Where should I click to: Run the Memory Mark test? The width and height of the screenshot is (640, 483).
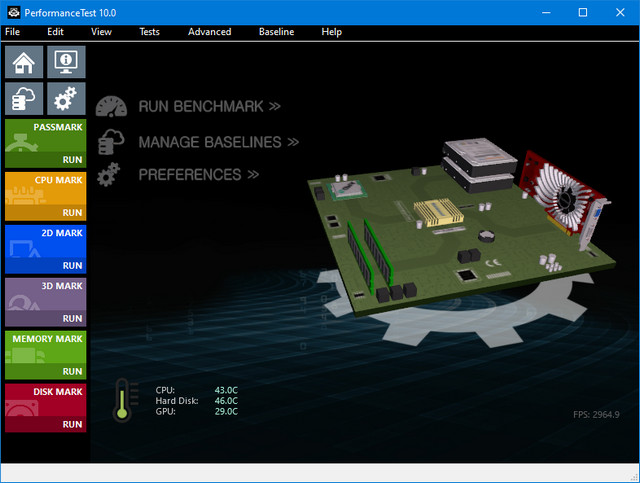46,355
